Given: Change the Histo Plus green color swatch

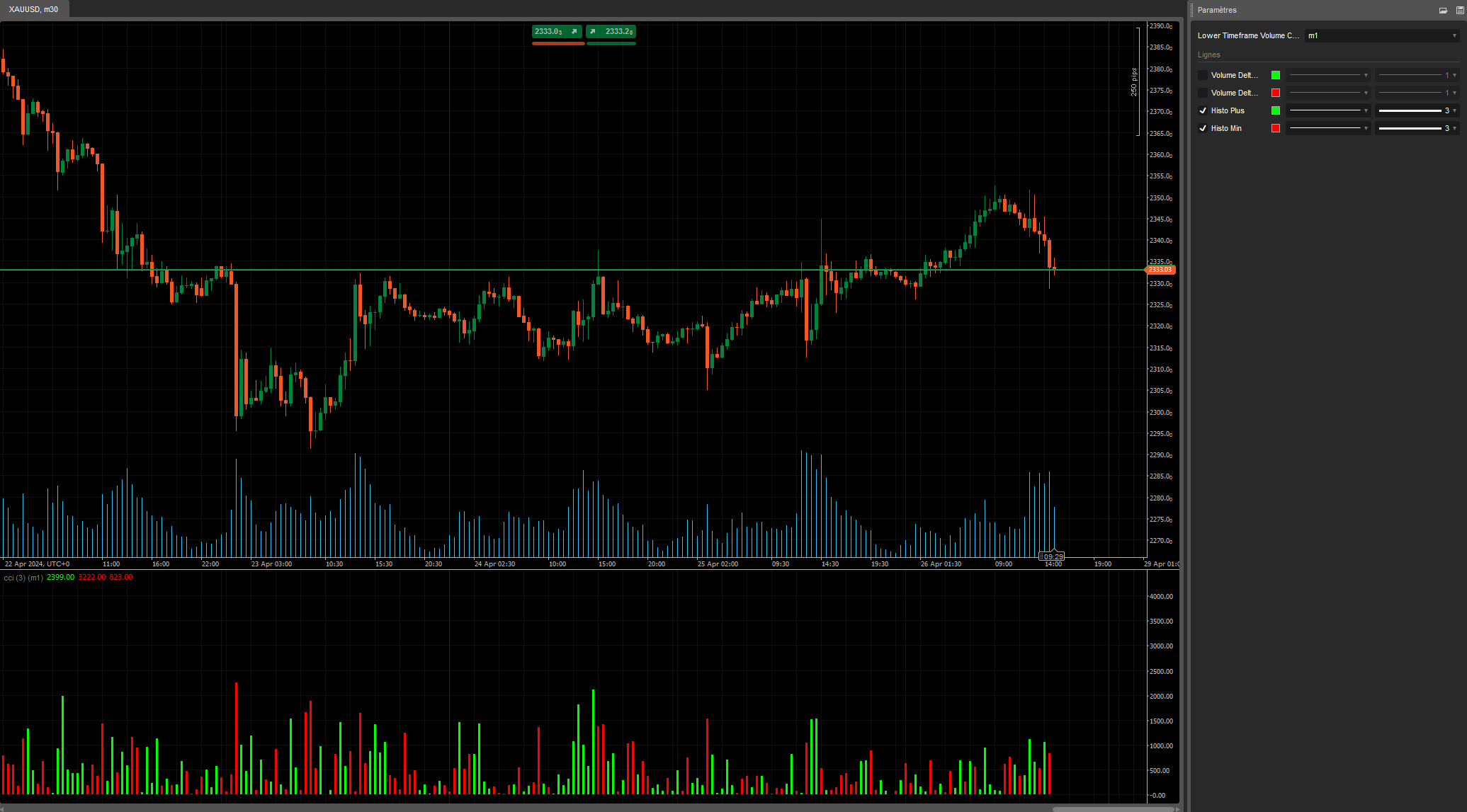Looking at the screenshot, I should coord(1276,110).
